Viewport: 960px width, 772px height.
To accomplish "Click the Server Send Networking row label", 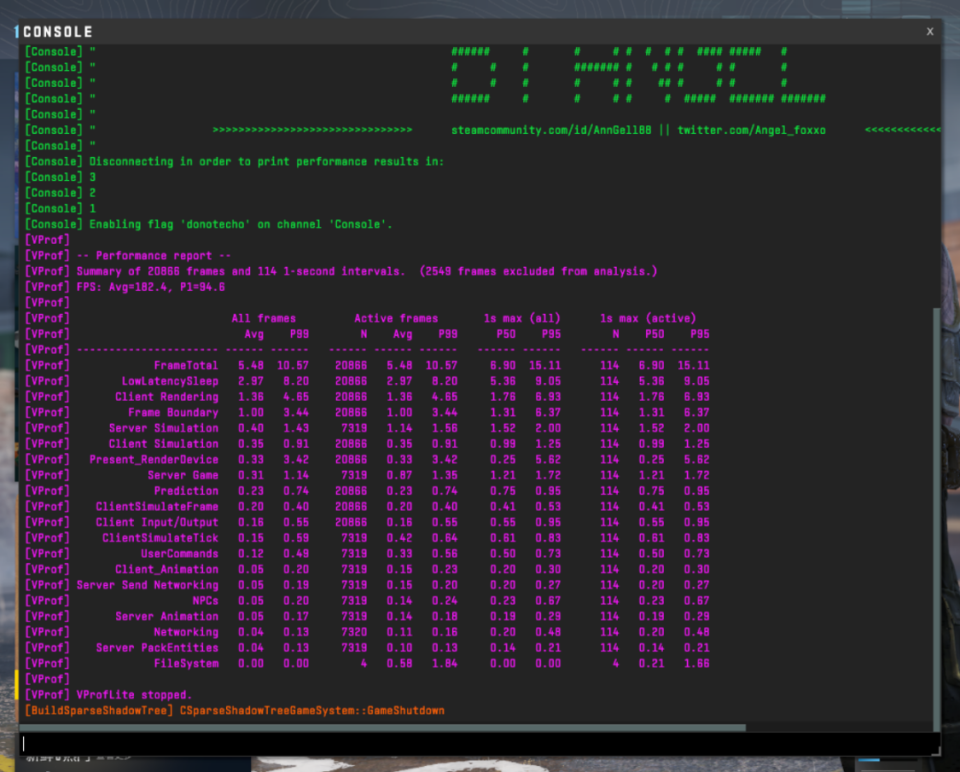I will 147,585.
